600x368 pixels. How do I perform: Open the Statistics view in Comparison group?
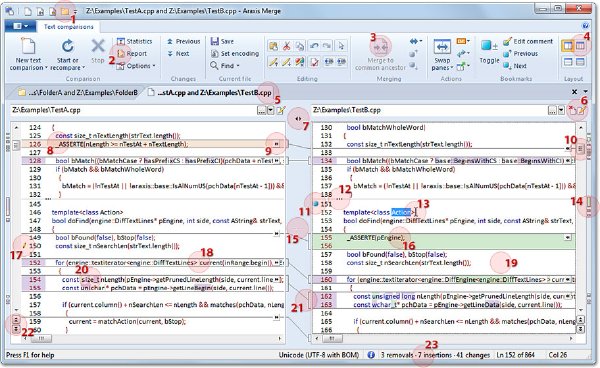coord(134,41)
